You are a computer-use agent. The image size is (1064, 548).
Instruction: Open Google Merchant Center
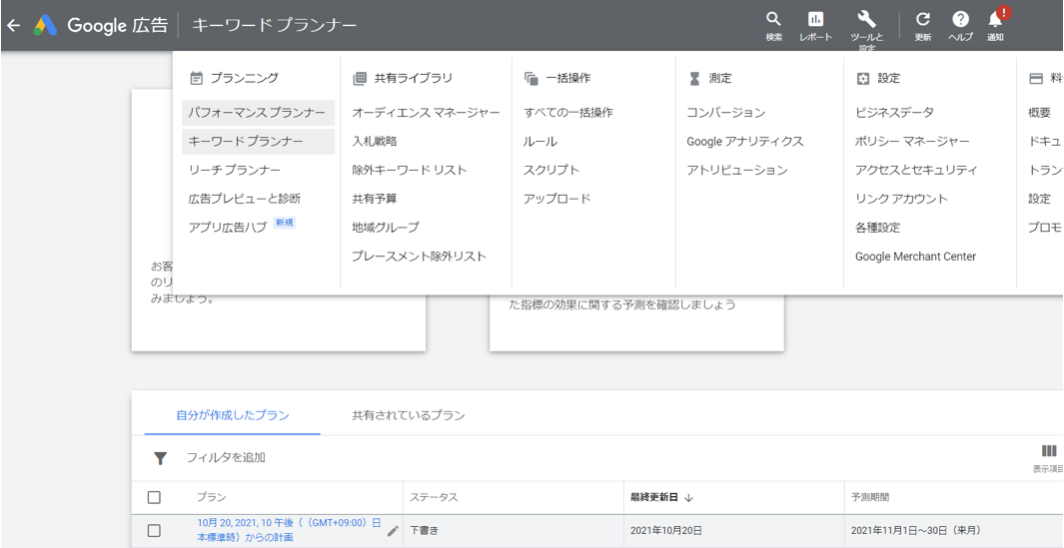tap(915, 256)
